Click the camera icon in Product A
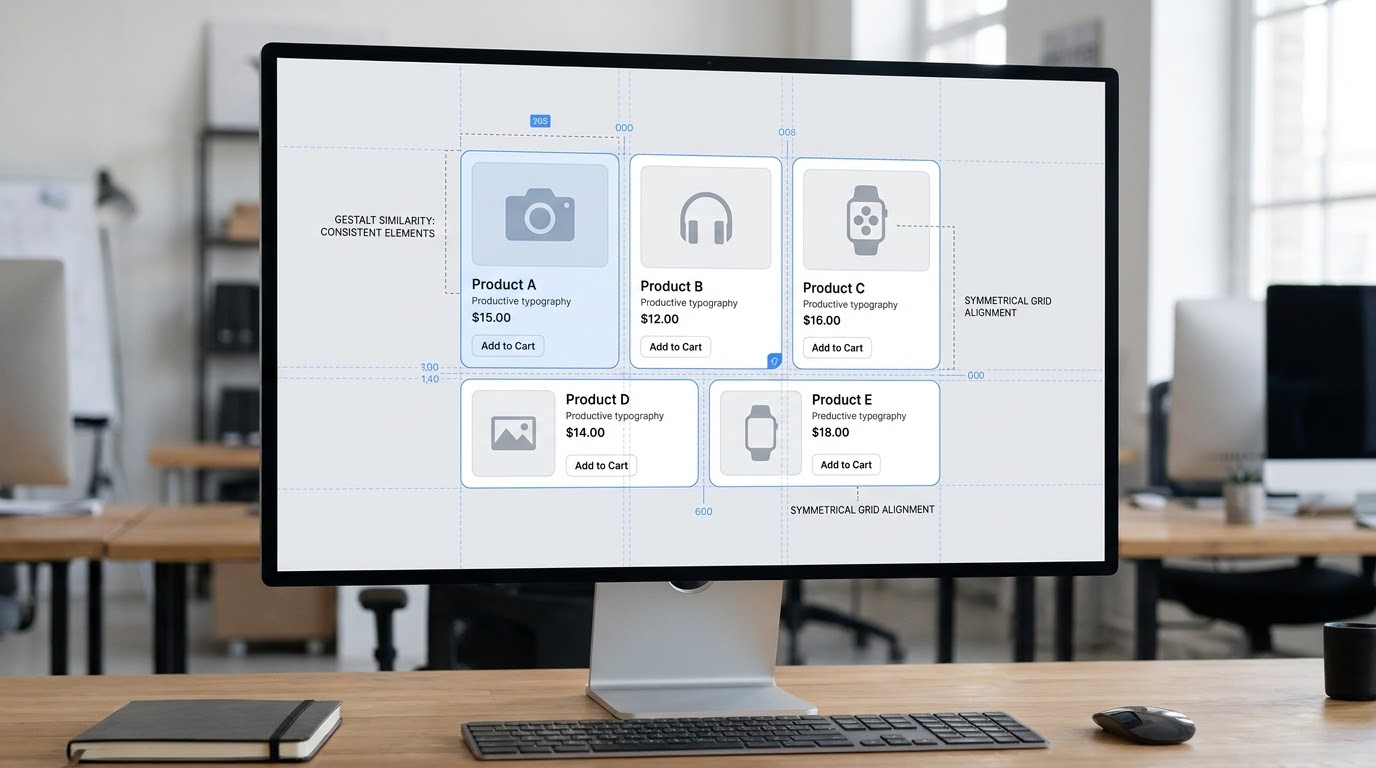 tap(540, 215)
